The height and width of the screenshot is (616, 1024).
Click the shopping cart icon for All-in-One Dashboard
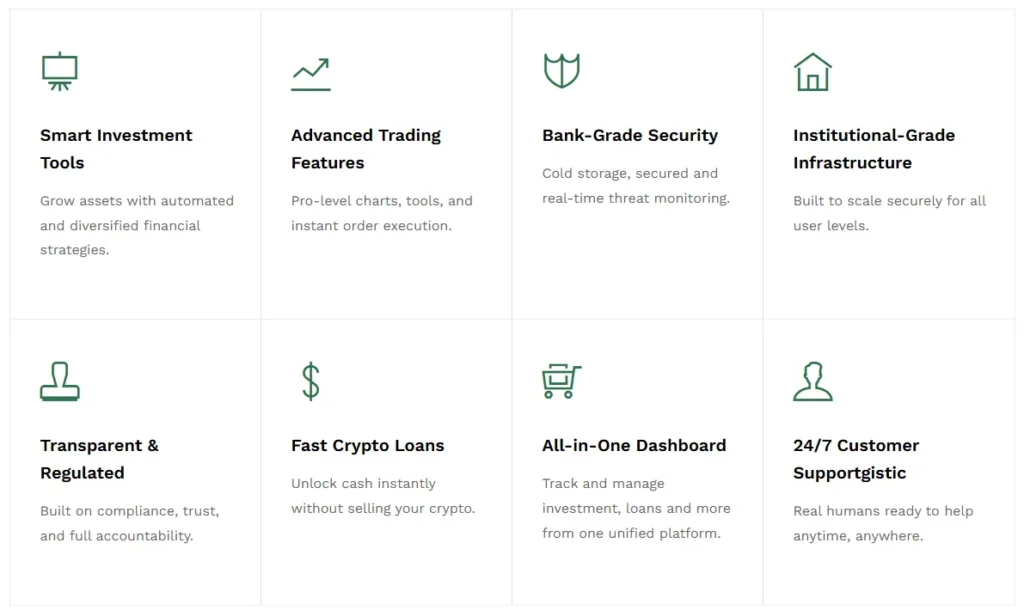coord(561,381)
